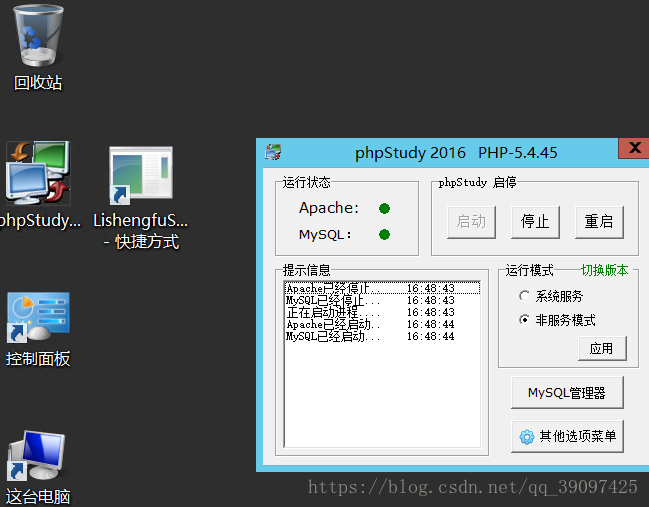The width and height of the screenshot is (649, 507).
Task: Open the MySQL管理器 button
Action: (567, 392)
